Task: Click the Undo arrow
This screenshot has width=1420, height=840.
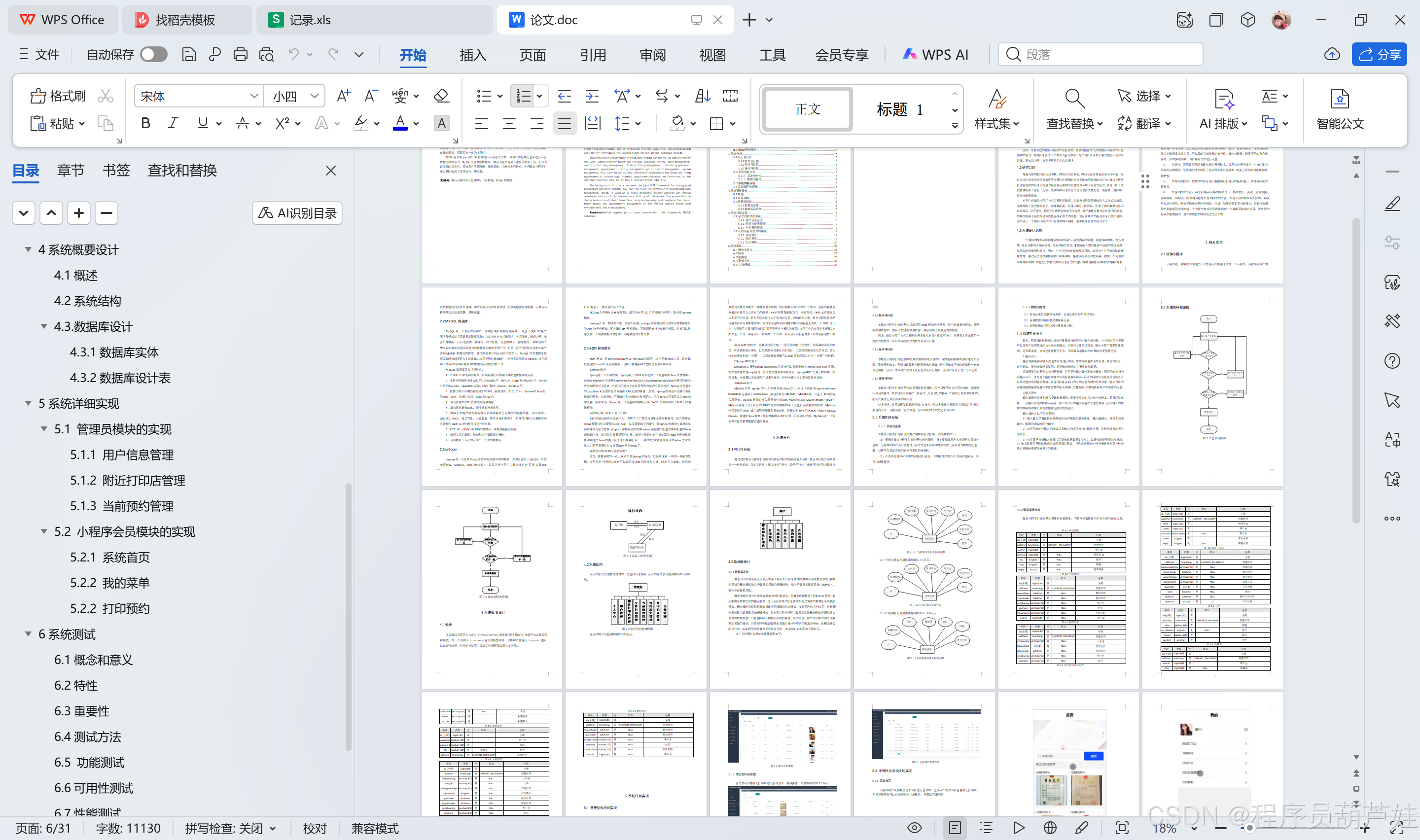Action: pos(293,54)
